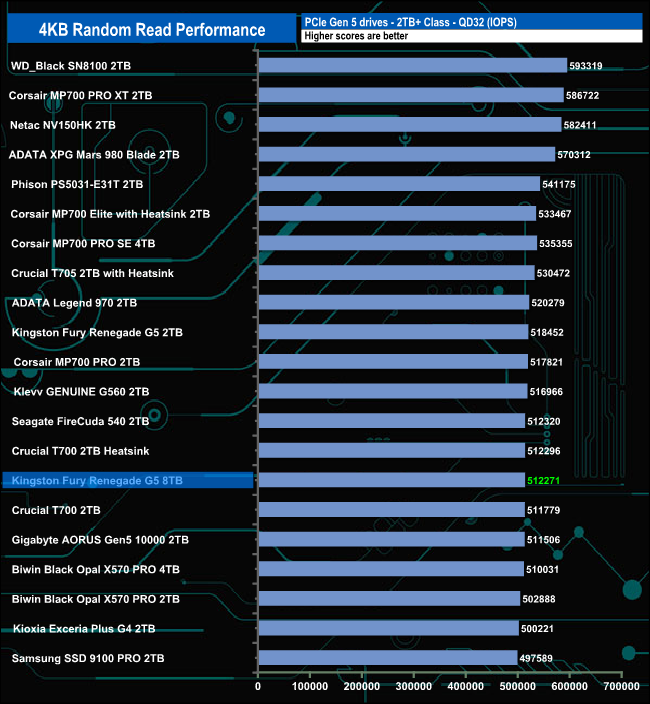The height and width of the screenshot is (704, 650).
Task: Select 'Gigabyte AORUS Gen5 10000 2TB' label
Action: (x=100, y=540)
